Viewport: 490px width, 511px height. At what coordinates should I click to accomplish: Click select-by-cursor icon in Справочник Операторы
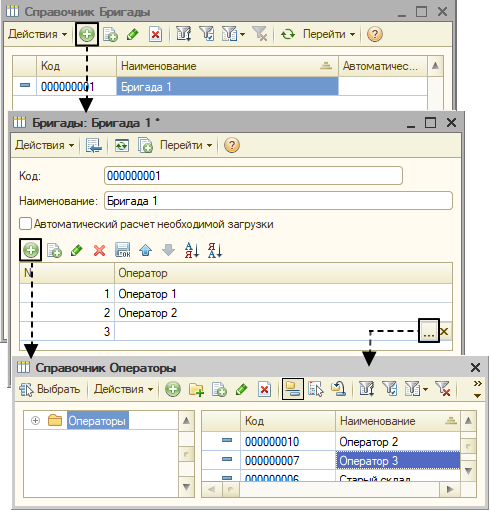[316, 389]
